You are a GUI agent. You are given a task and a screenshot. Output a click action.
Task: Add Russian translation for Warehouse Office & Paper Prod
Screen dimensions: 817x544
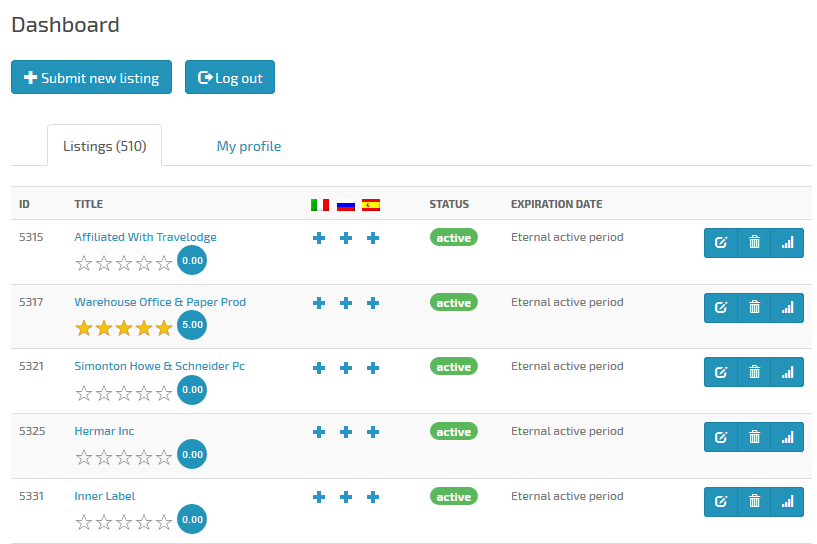coord(346,303)
